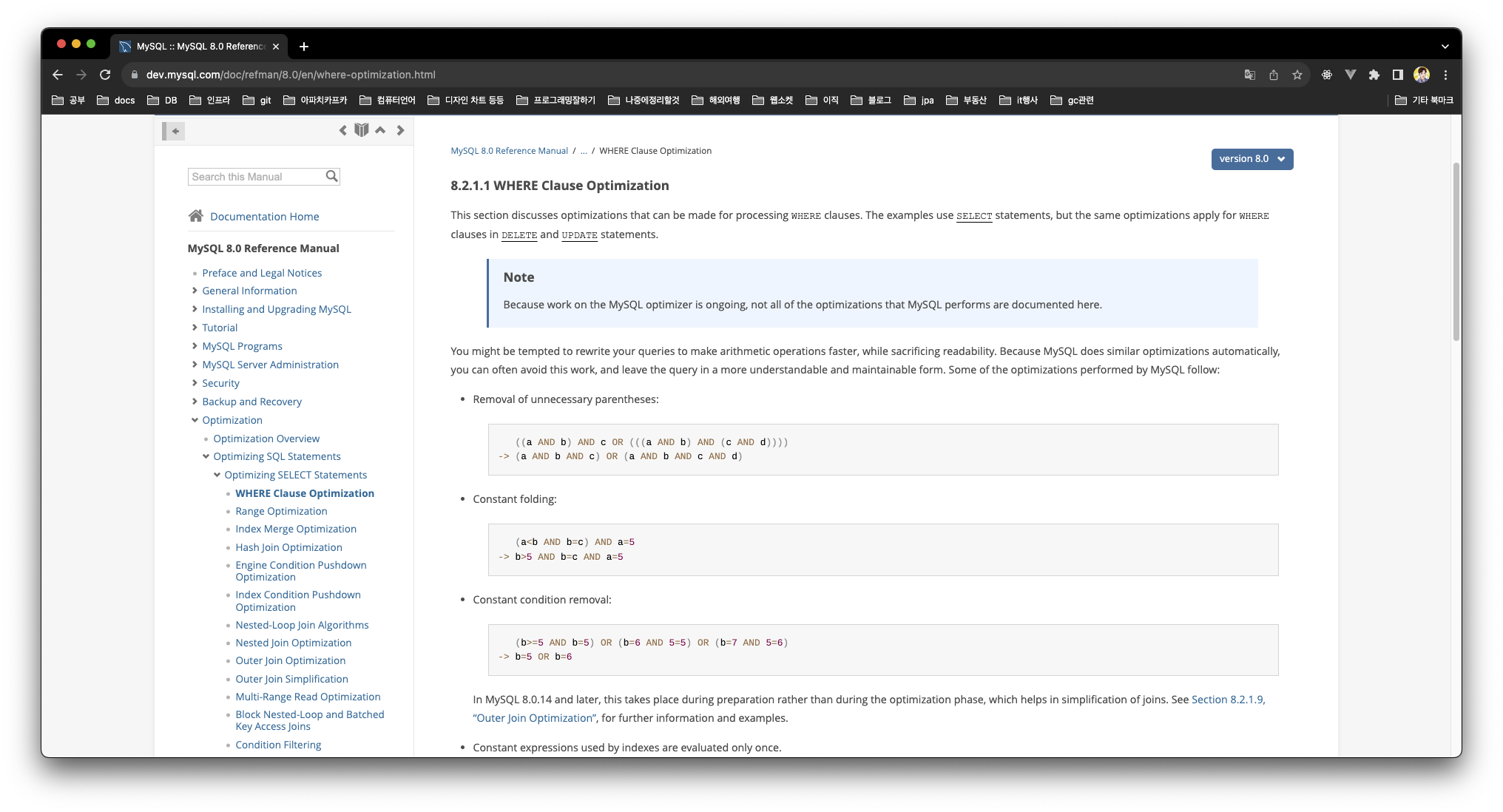Bookmark page with star icon
This screenshot has height=812, width=1503.
(x=1297, y=75)
